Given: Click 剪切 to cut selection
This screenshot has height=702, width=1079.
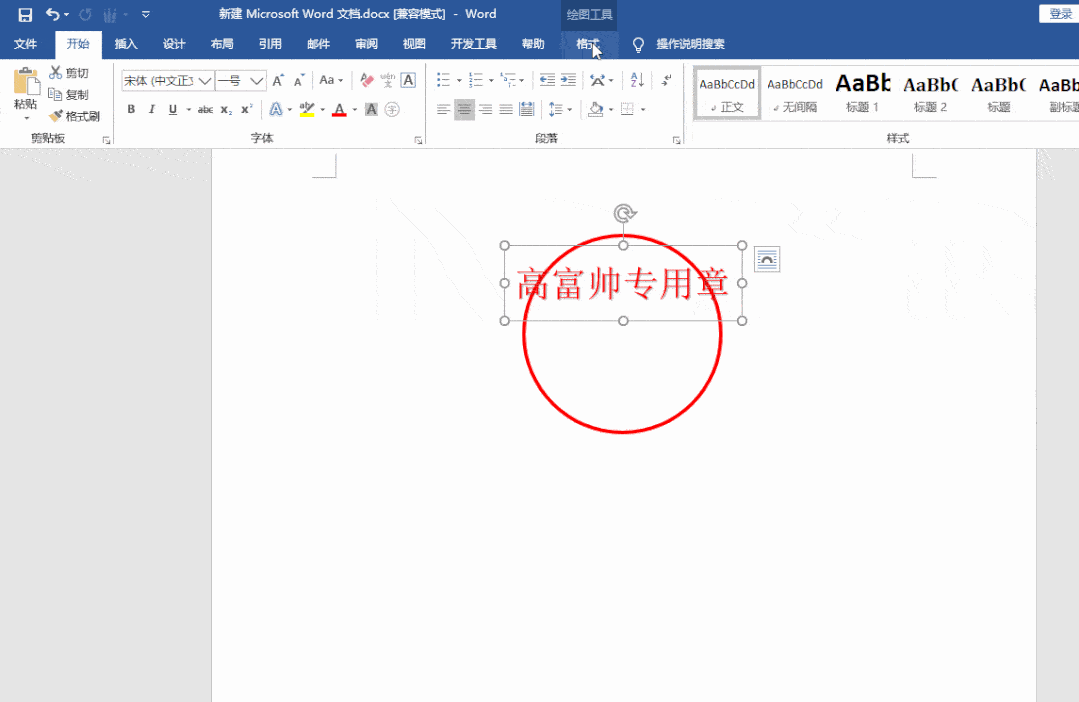Looking at the screenshot, I should click(x=70, y=73).
